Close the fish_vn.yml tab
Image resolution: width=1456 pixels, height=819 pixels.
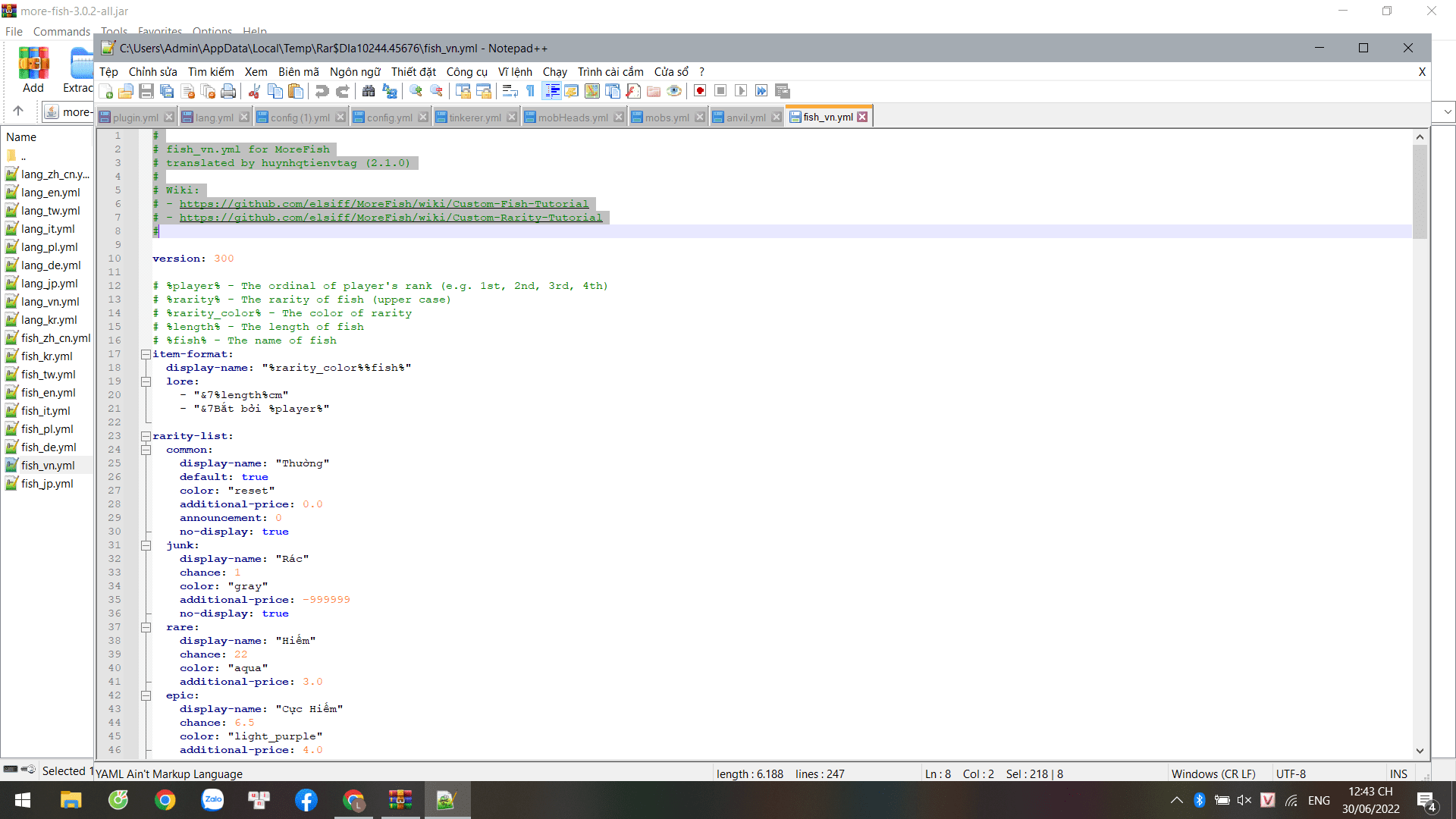click(862, 117)
